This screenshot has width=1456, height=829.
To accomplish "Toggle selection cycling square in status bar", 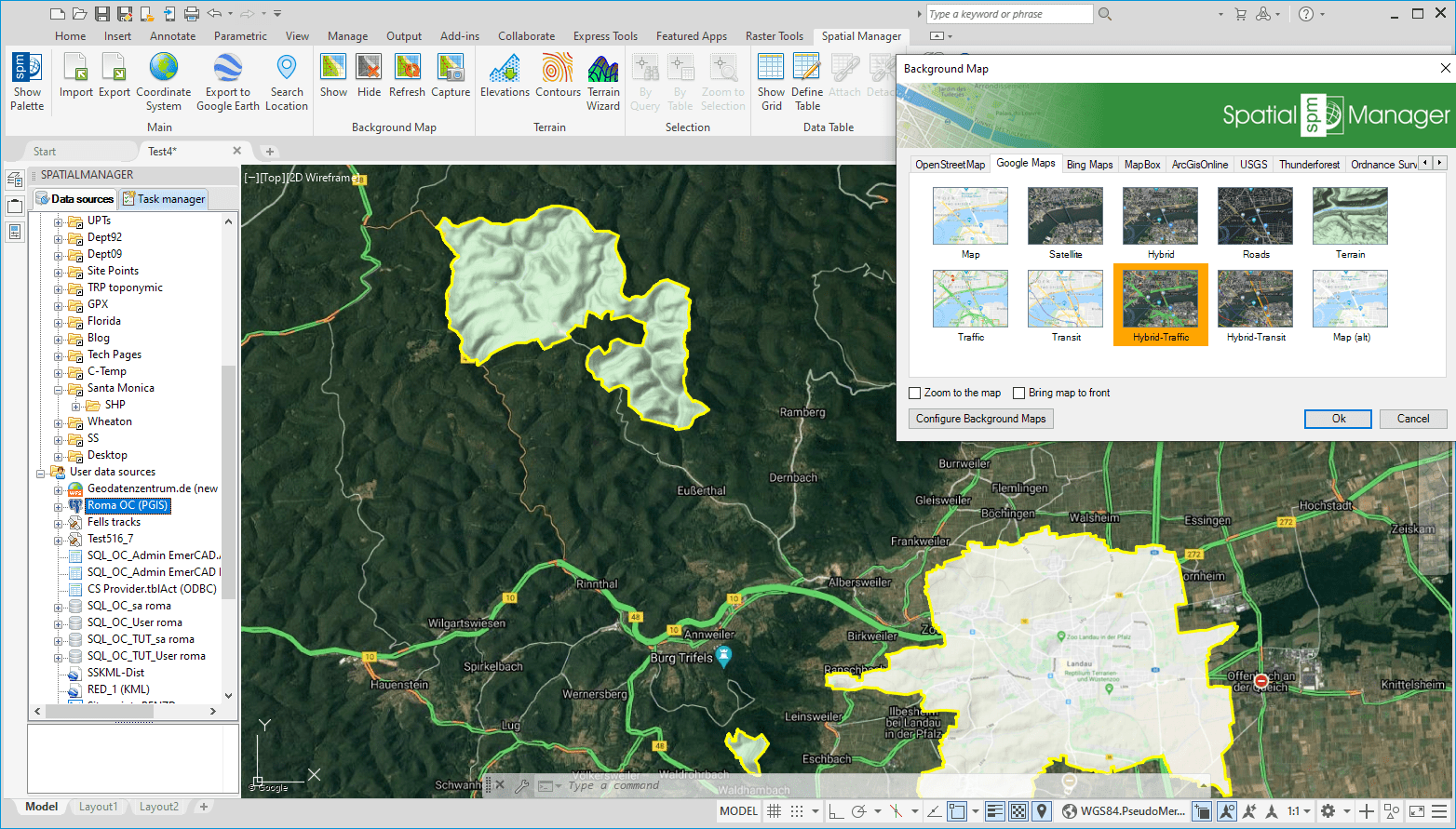I will 1202,811.
